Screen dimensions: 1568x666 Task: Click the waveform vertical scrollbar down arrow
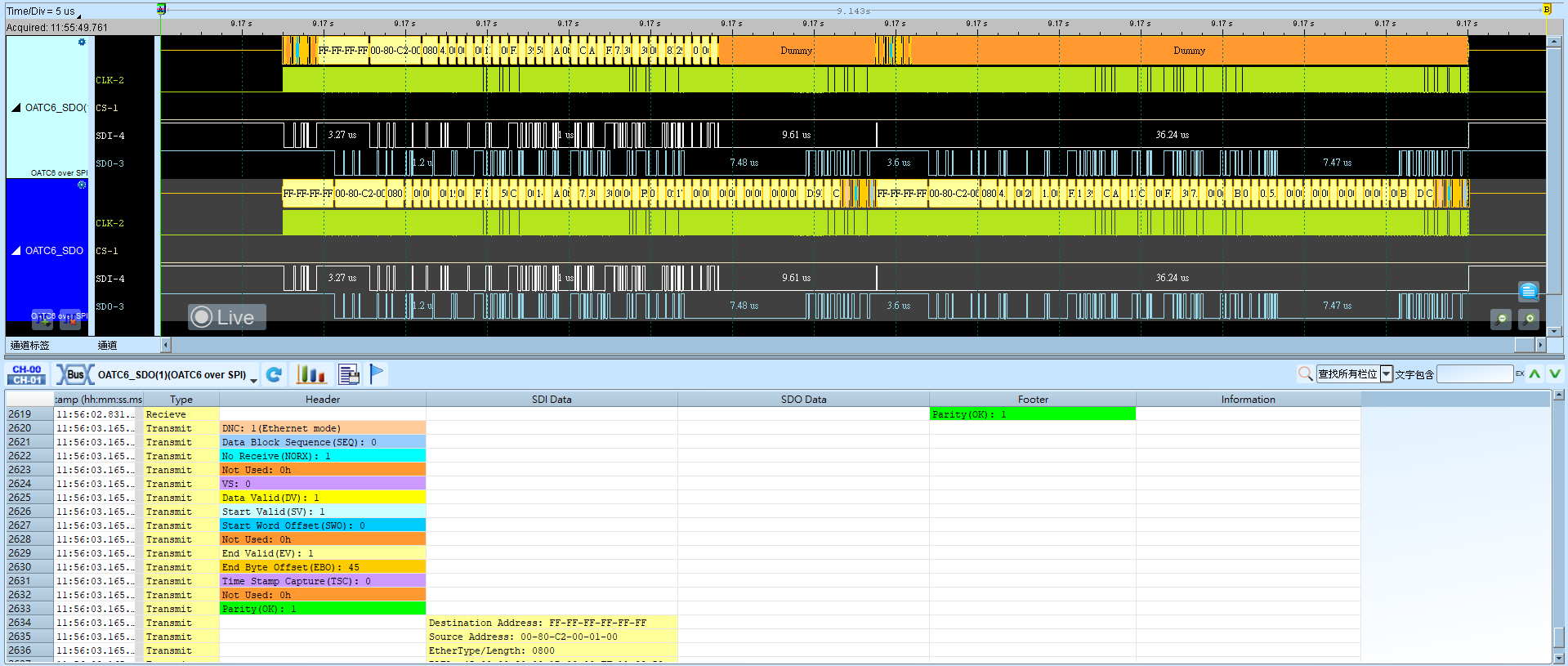point(1554,331)
